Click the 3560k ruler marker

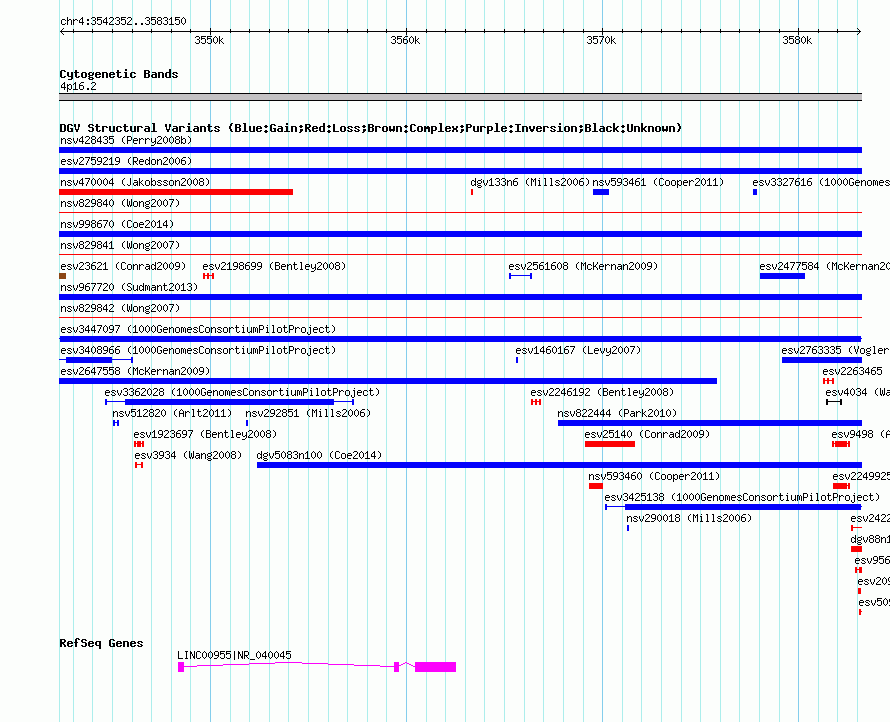(405, 40)
